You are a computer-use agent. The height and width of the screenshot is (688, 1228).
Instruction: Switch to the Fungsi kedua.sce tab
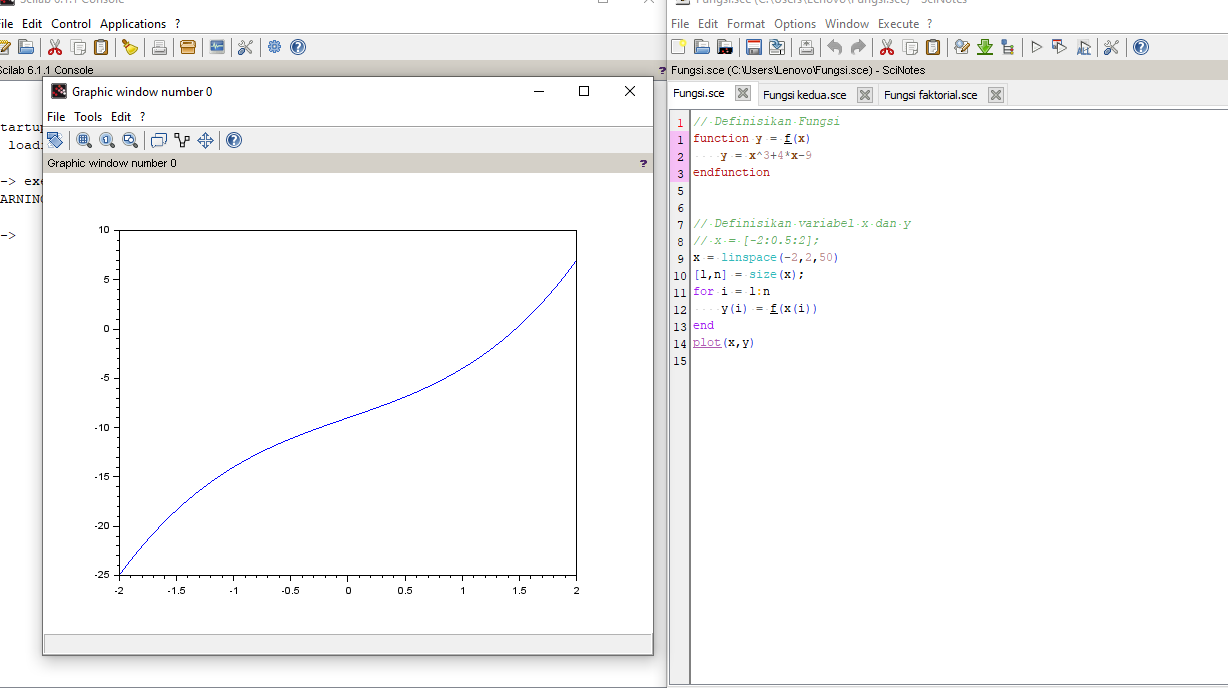(804, 95)
